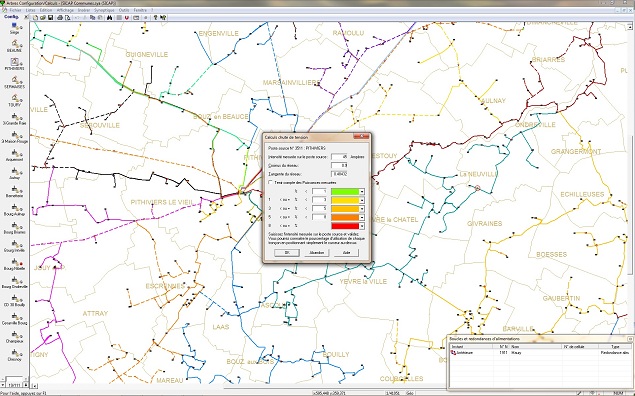
Task: Click the Abandon button in dialog
Action: click(x=316, y=253)
